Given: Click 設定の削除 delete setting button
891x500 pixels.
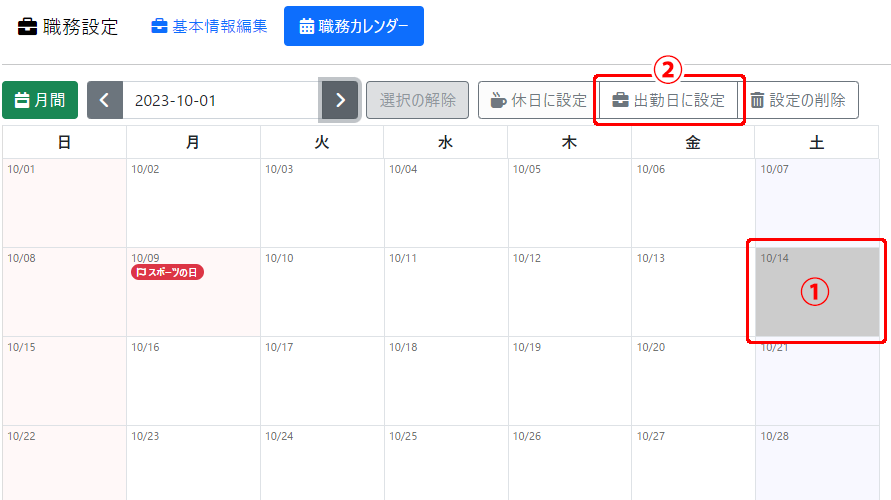Looking at the screenshot, I should (798, 100).
